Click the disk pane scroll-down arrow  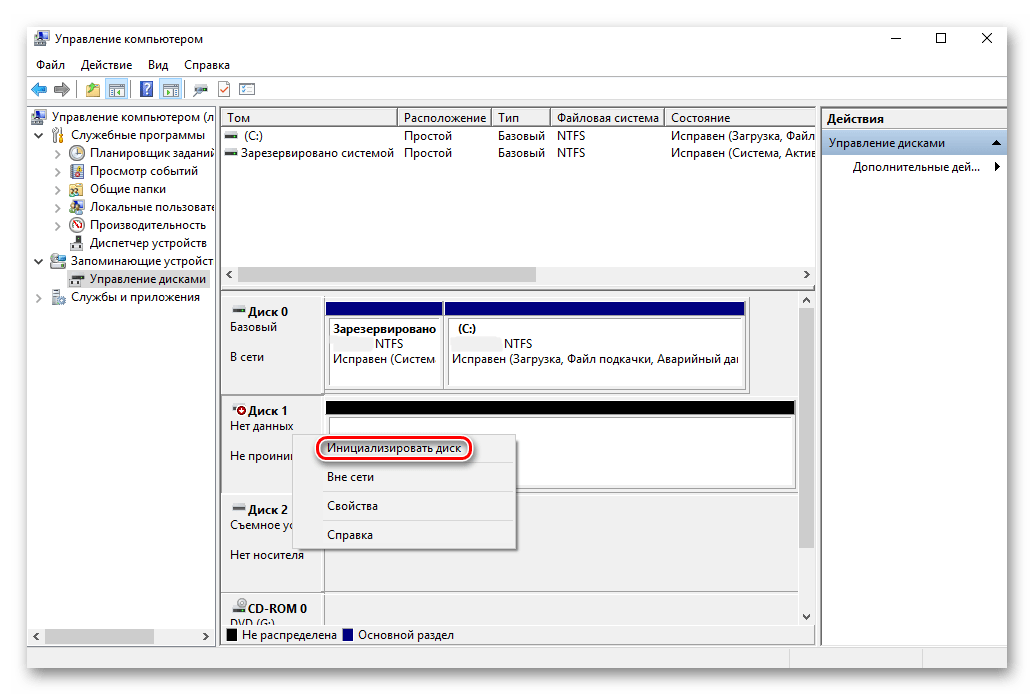(x=806, y=617)
